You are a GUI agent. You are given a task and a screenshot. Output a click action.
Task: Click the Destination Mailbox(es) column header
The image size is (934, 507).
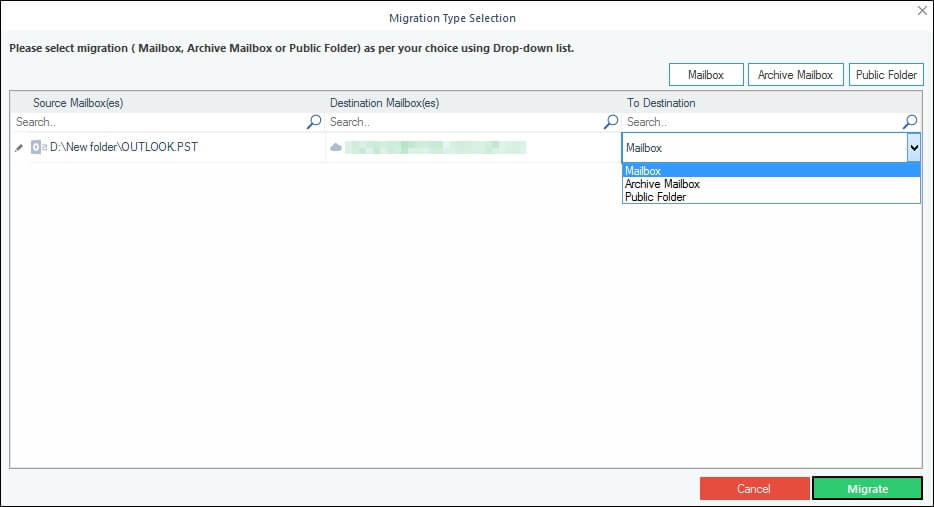[384, 103]
